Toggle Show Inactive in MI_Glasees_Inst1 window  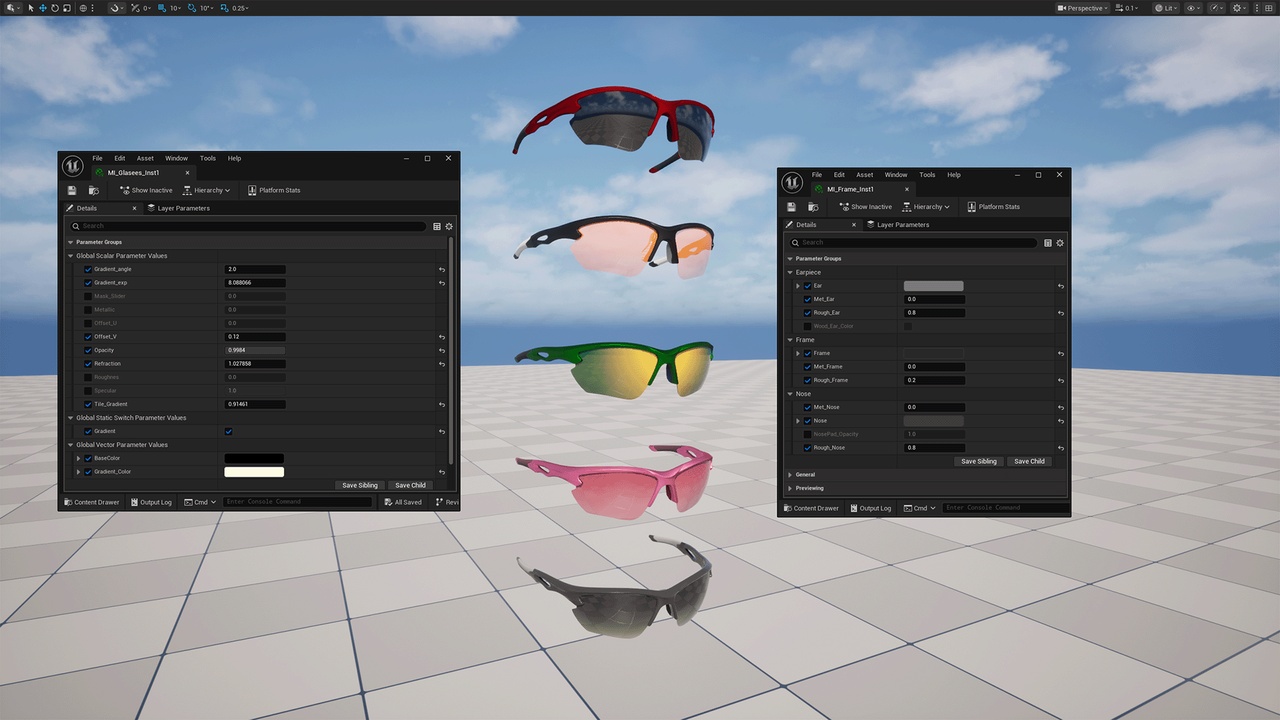point(146,190)
